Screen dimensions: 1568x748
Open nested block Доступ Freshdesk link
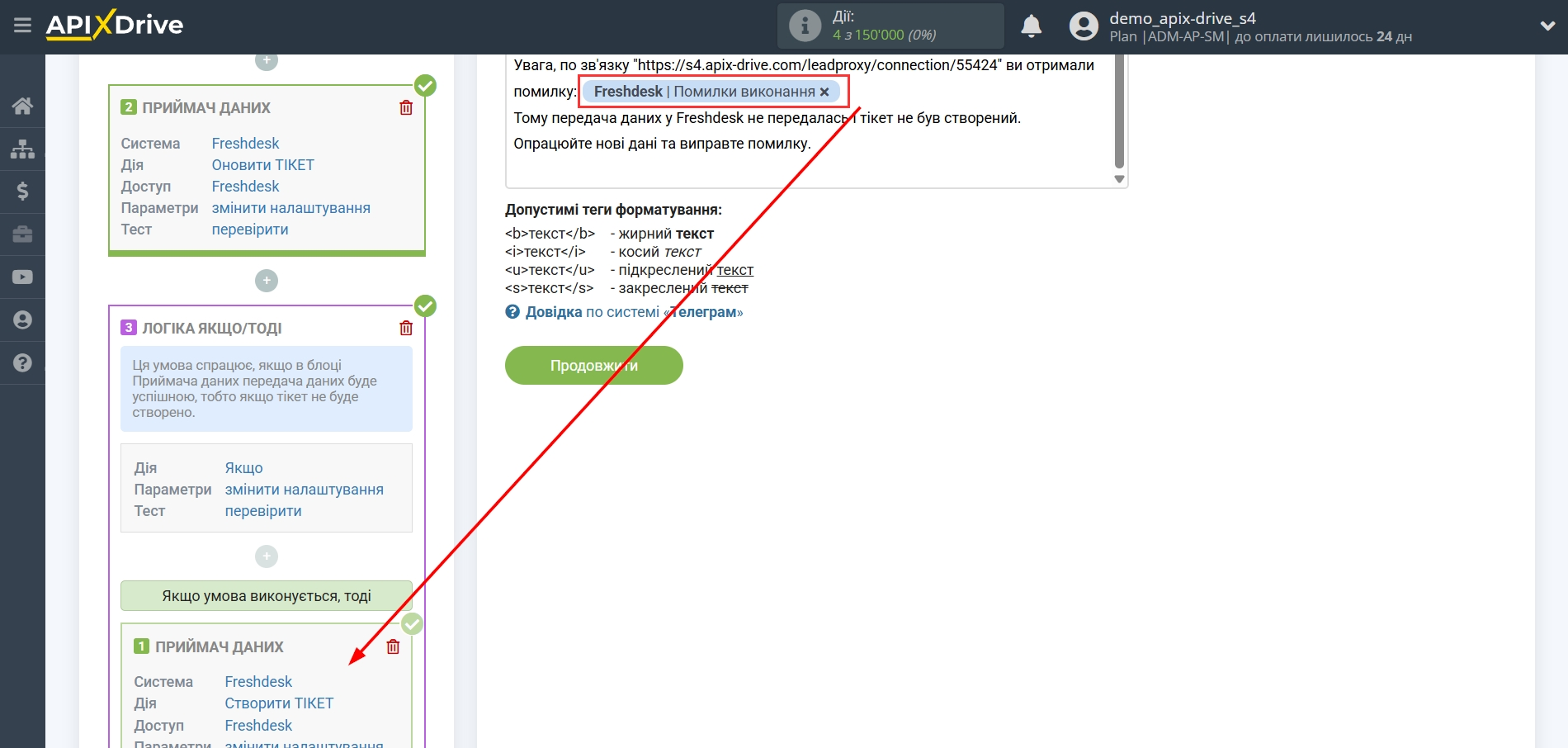point(258,726)
